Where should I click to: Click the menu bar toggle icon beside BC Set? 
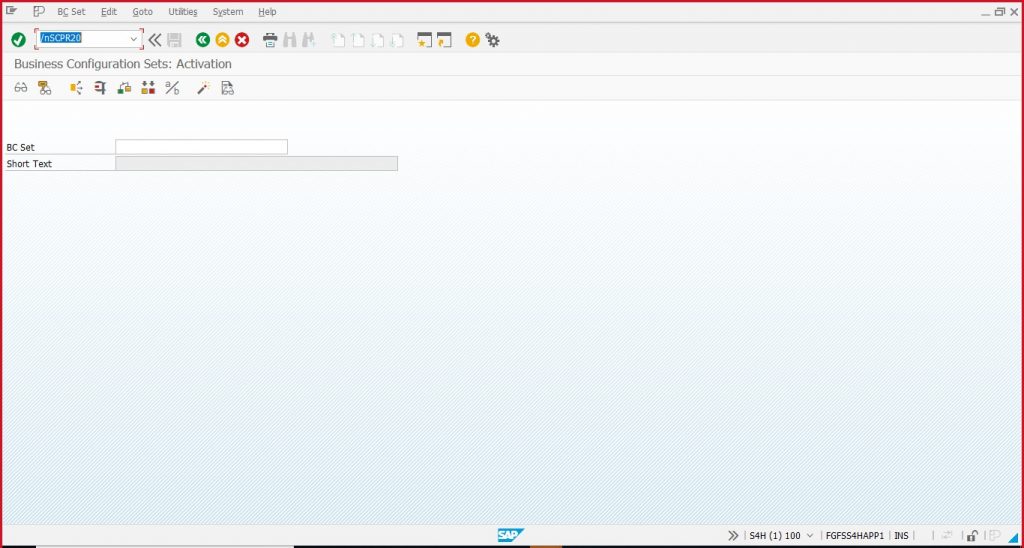pyautogui.click(x=39, y=11)
